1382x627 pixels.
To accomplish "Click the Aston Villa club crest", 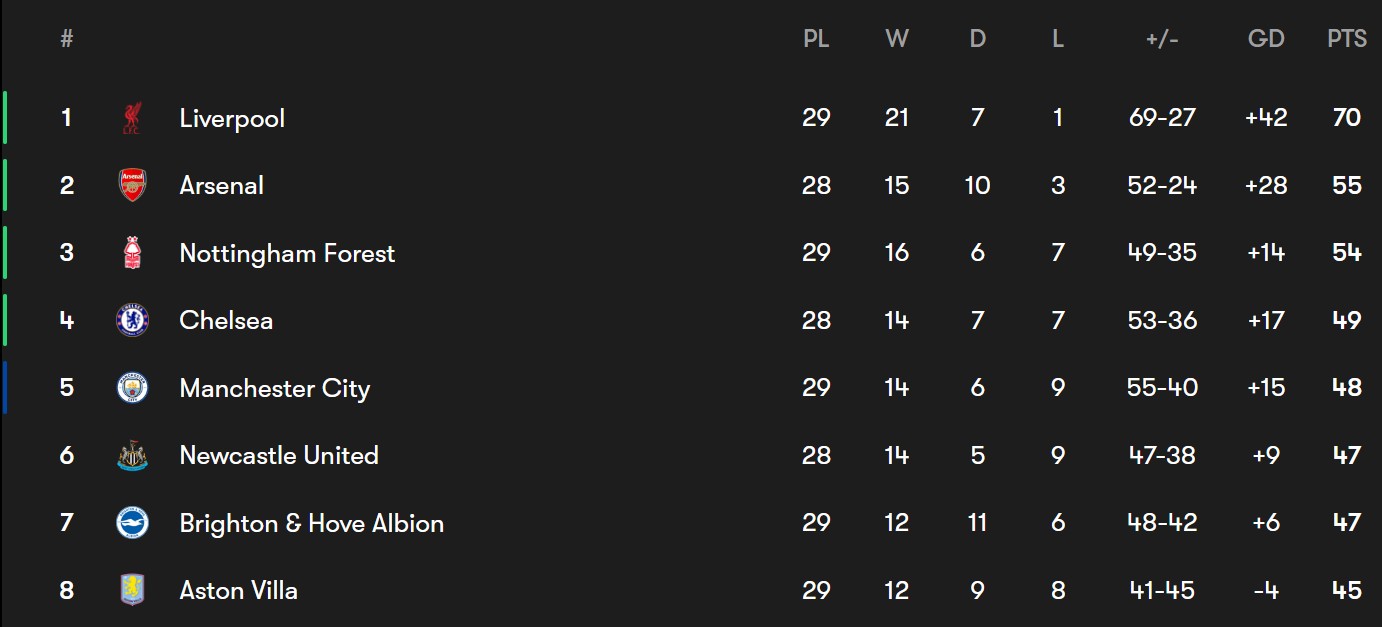I will [x=132, y=590].
